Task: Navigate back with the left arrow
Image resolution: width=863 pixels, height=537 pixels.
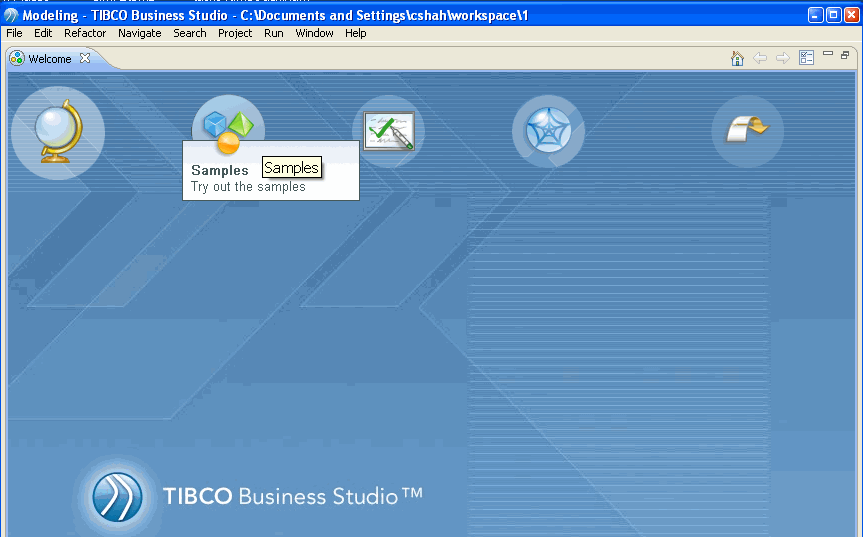Action: [x=760, y=58]
